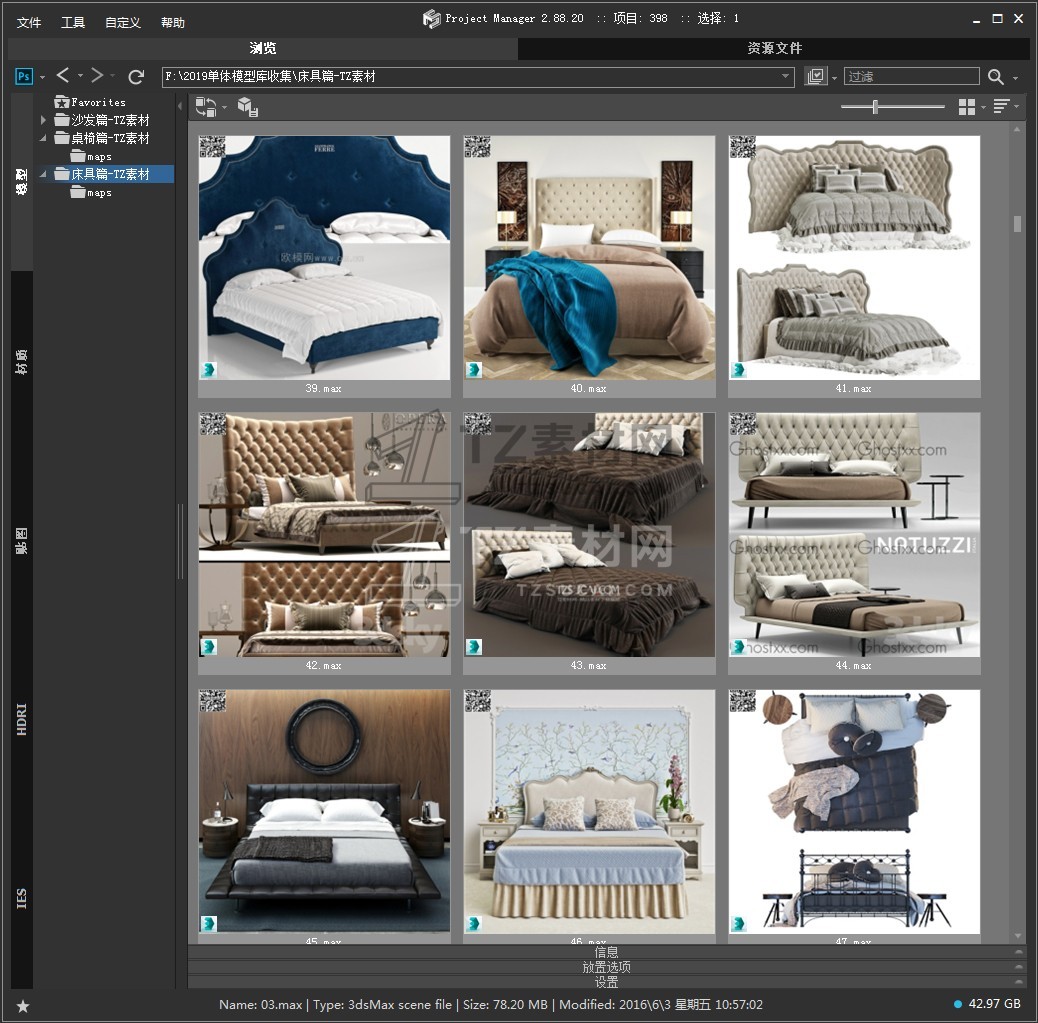This screenshot has width=1038, height=1023.
Task: Click the sort order lines icon
Action: coord(1001,106)
